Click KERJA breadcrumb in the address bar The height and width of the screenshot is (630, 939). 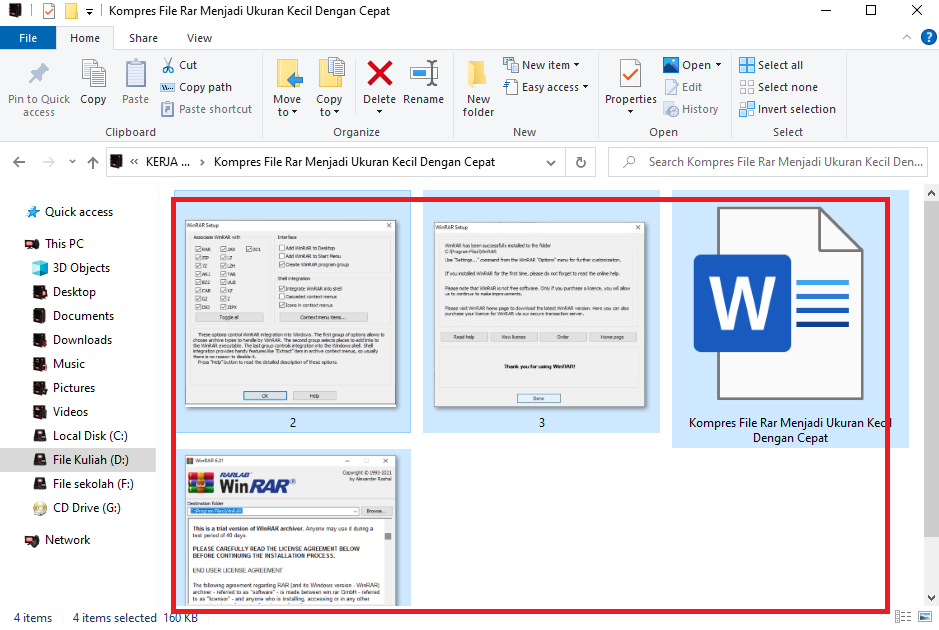[168, 162]
